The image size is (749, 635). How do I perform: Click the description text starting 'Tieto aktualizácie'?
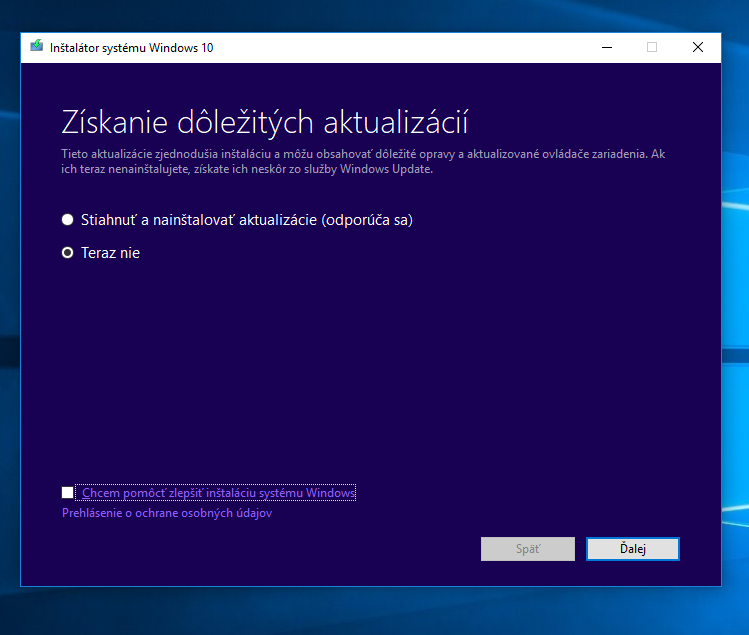[x=363, y=161]
